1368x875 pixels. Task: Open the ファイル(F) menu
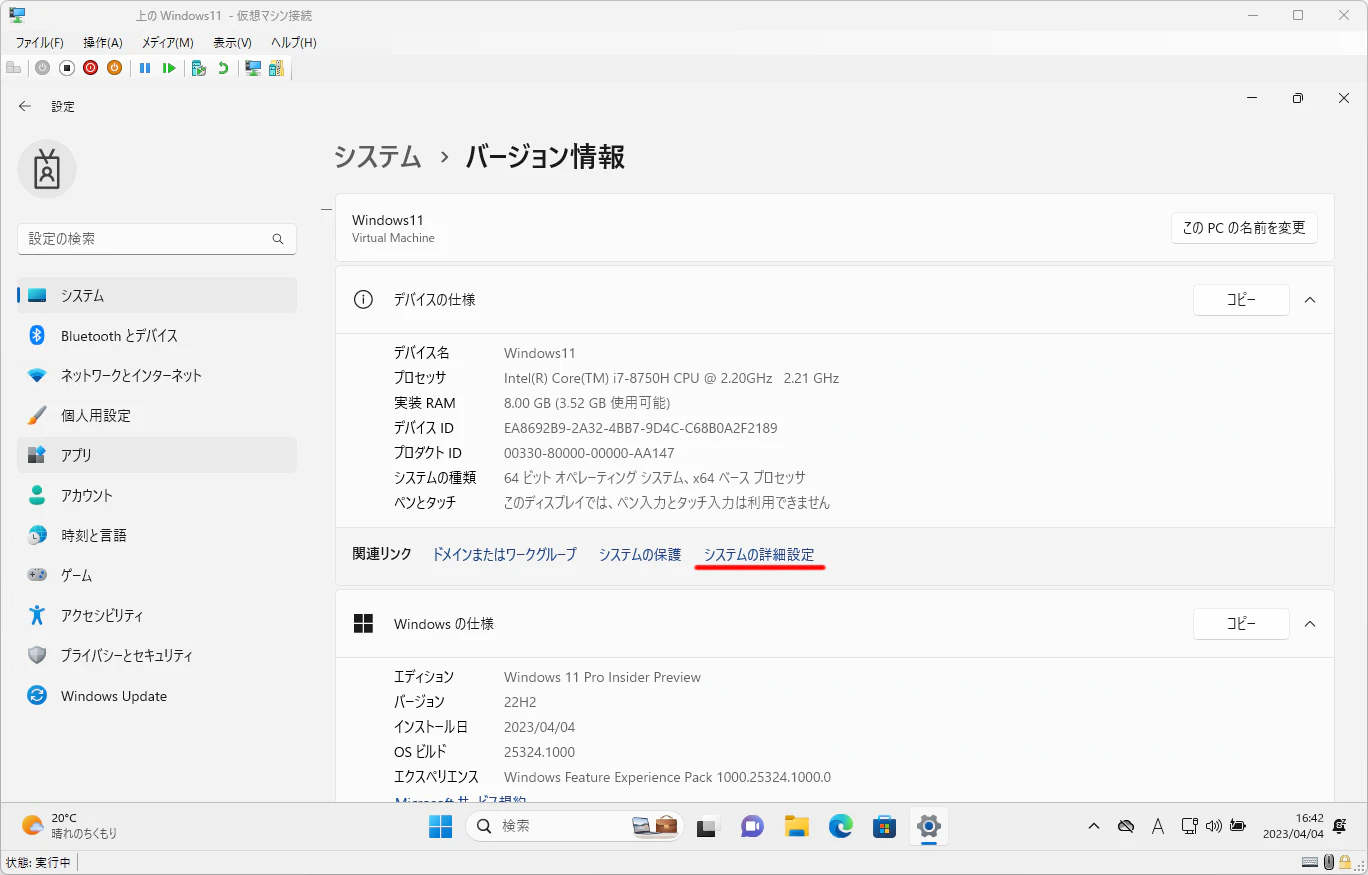(x=40, y=43)
